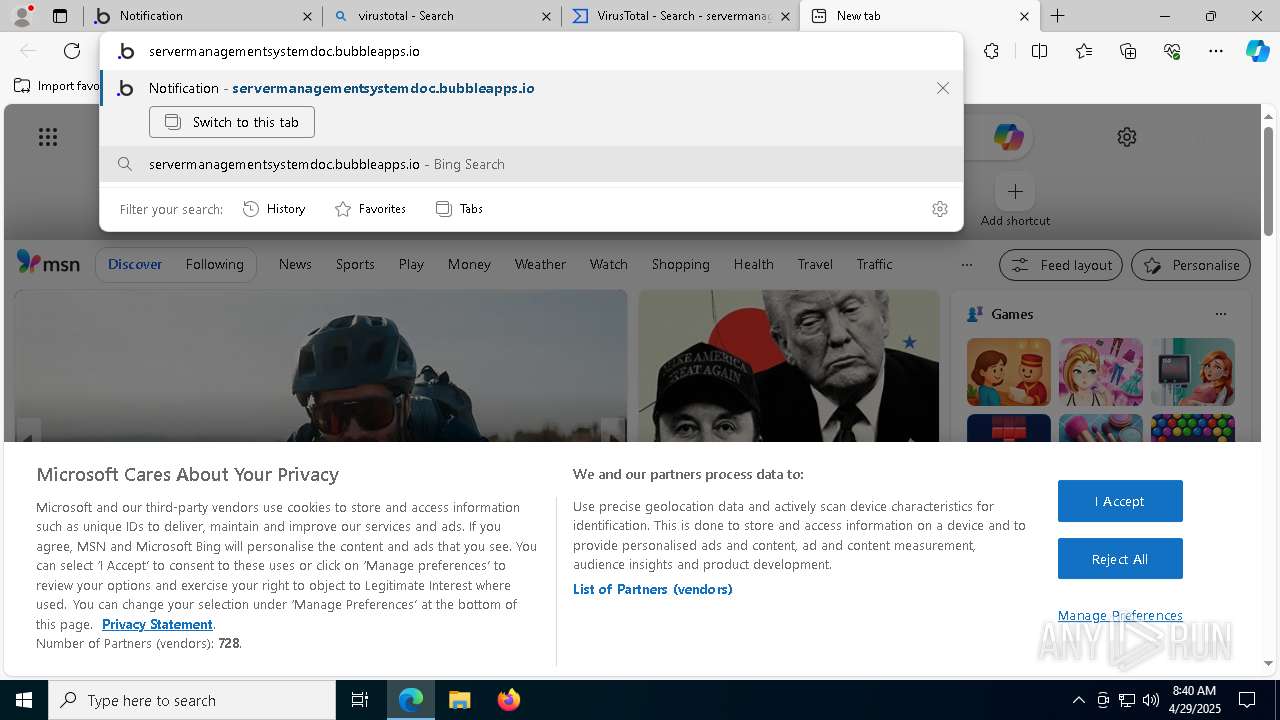The height and width of the screenshot is (720, 1280).
Task: Launch Firefox from the taskbar
Action: click(x=509, y=700)
